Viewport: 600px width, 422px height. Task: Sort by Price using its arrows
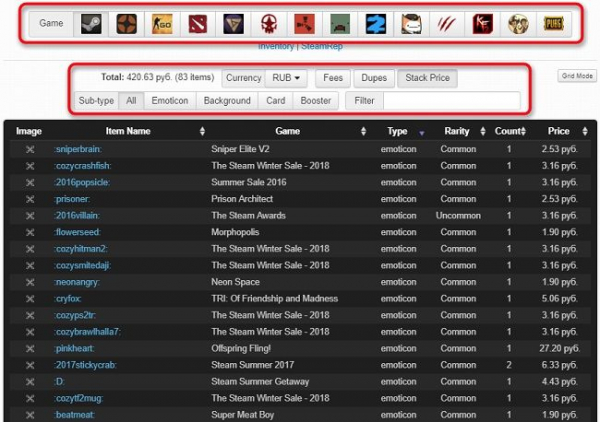click(x=585, y=132)
